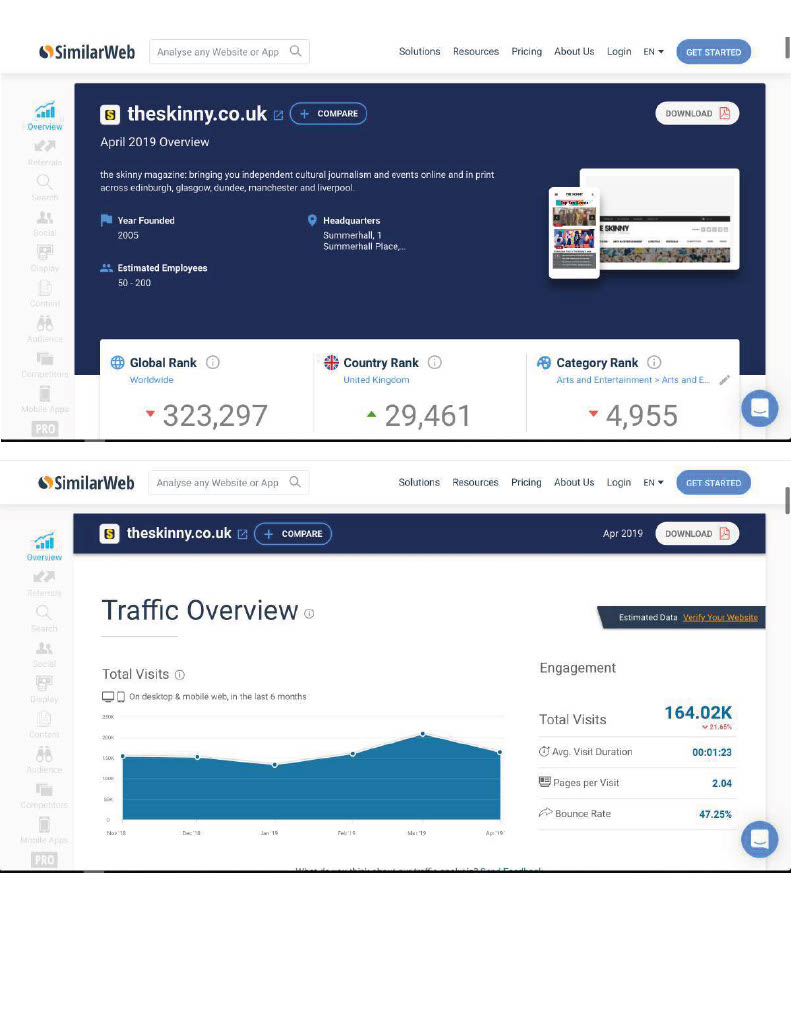
Task: Click the 164.02K total visits value
Action: 698,712
